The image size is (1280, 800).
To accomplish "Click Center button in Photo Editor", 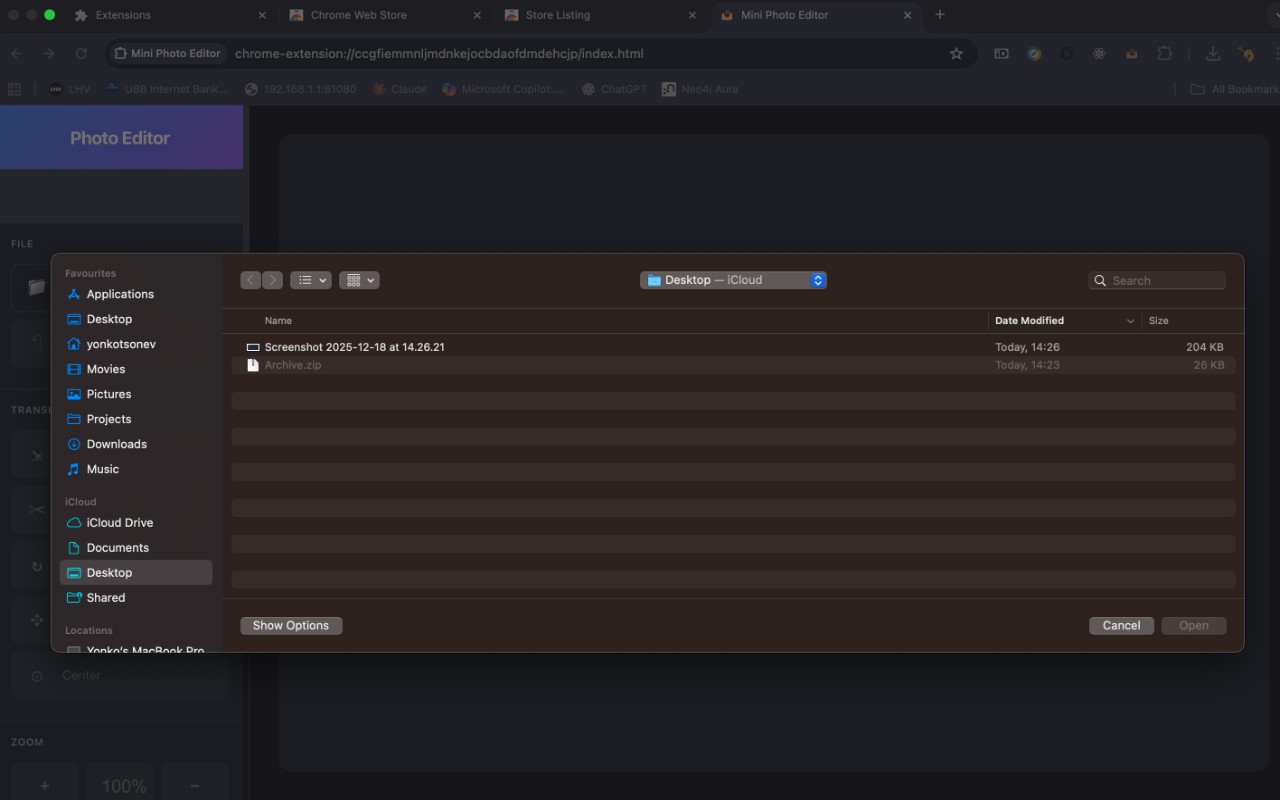I will click(x=120, y=675).
